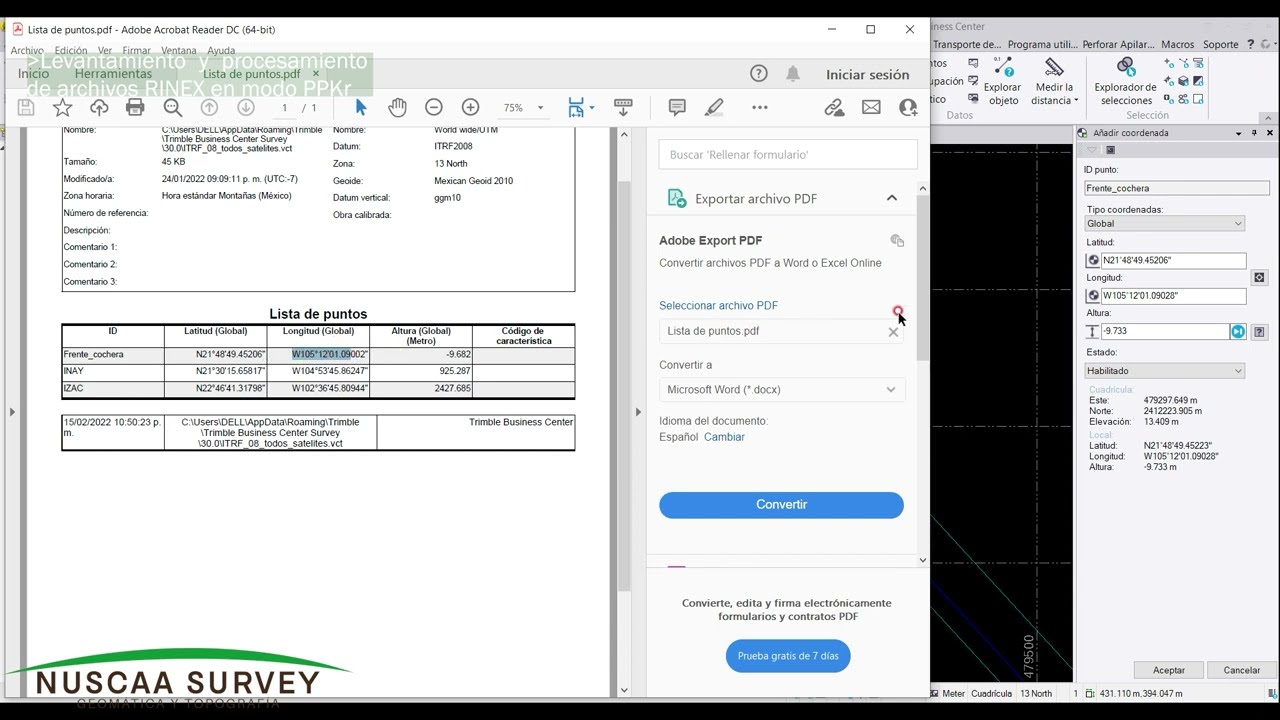
Task: Expand the left navigation pane arrow in Acrobat
Action: click(x=12, y=411)
